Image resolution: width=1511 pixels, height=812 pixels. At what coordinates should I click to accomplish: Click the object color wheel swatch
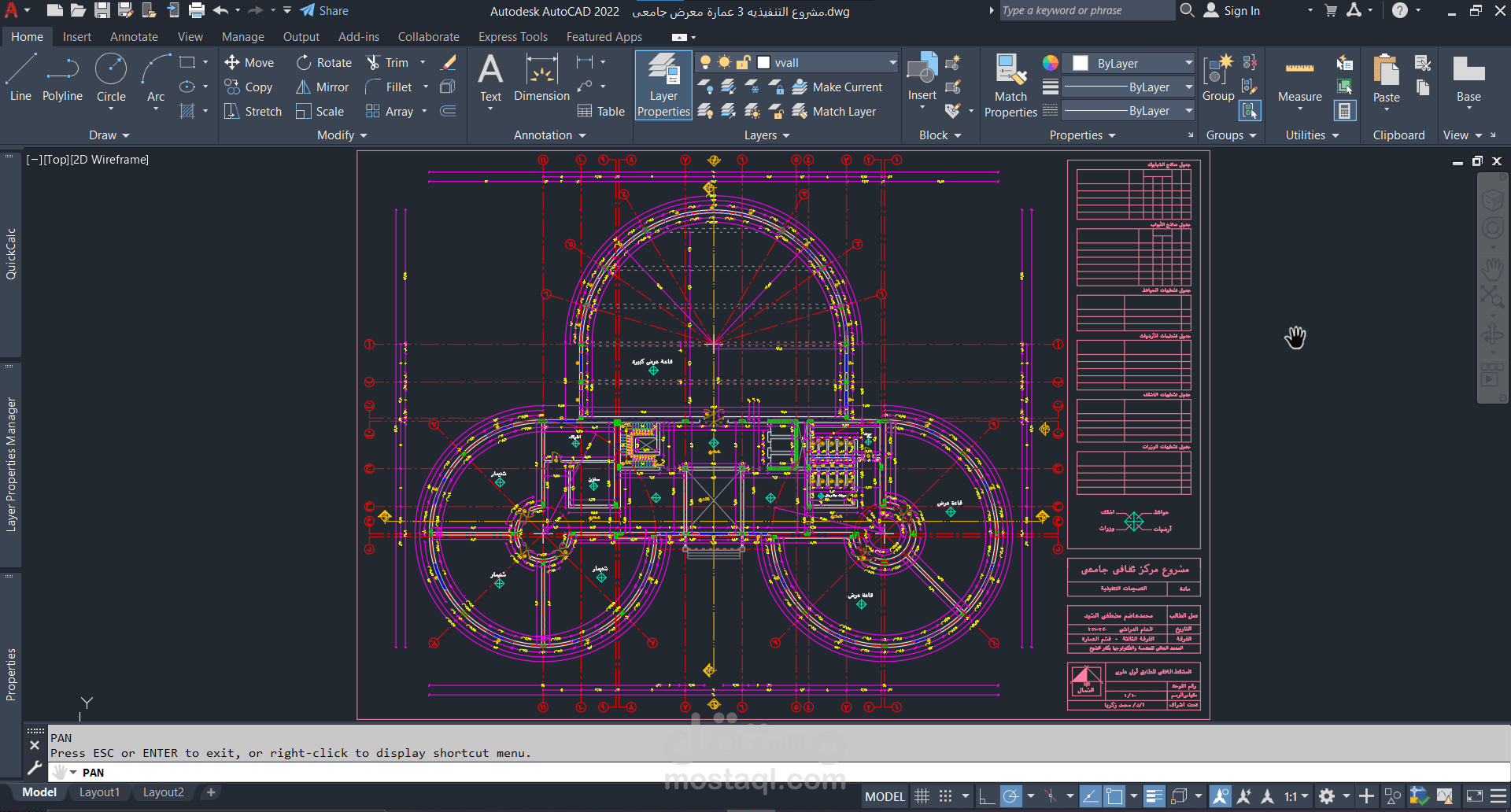[x=1050, y=63]
